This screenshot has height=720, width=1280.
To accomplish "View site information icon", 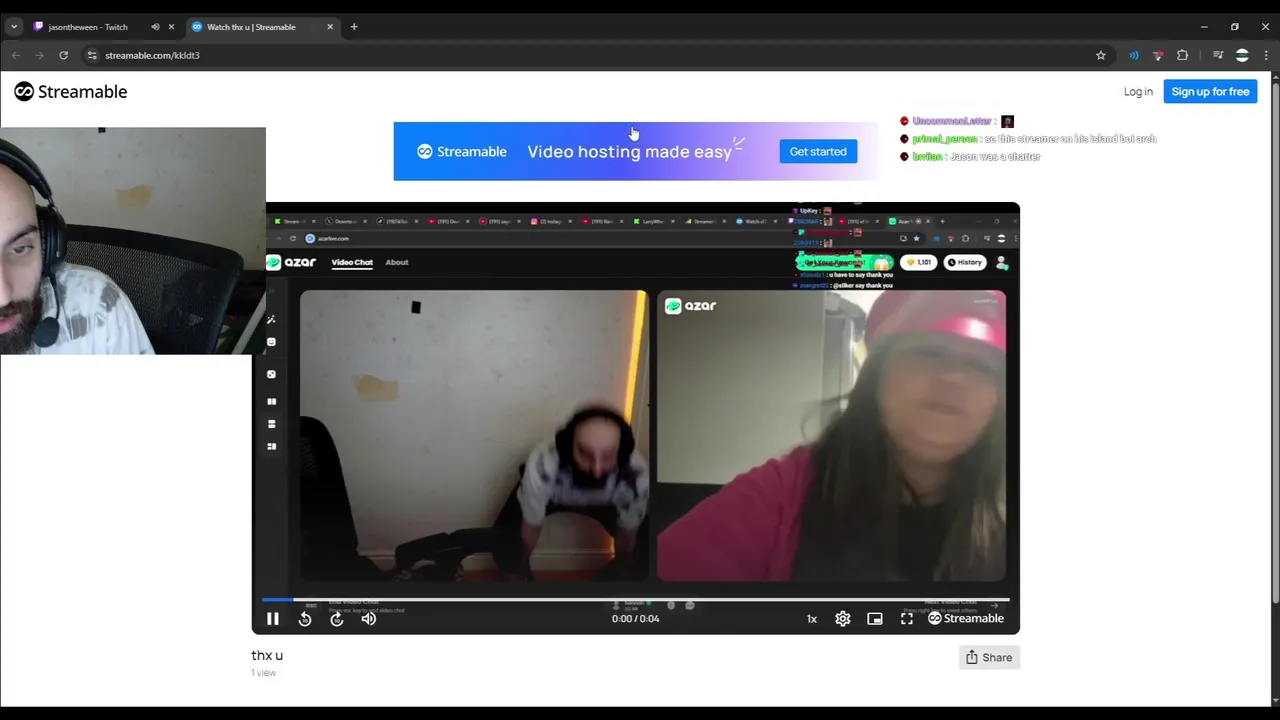I will coord(92,55).
